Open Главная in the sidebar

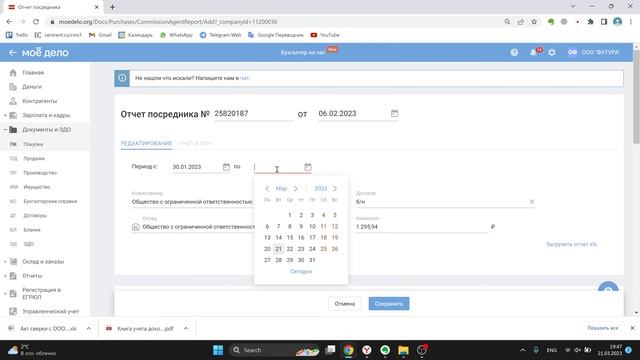tap(33, 73)
